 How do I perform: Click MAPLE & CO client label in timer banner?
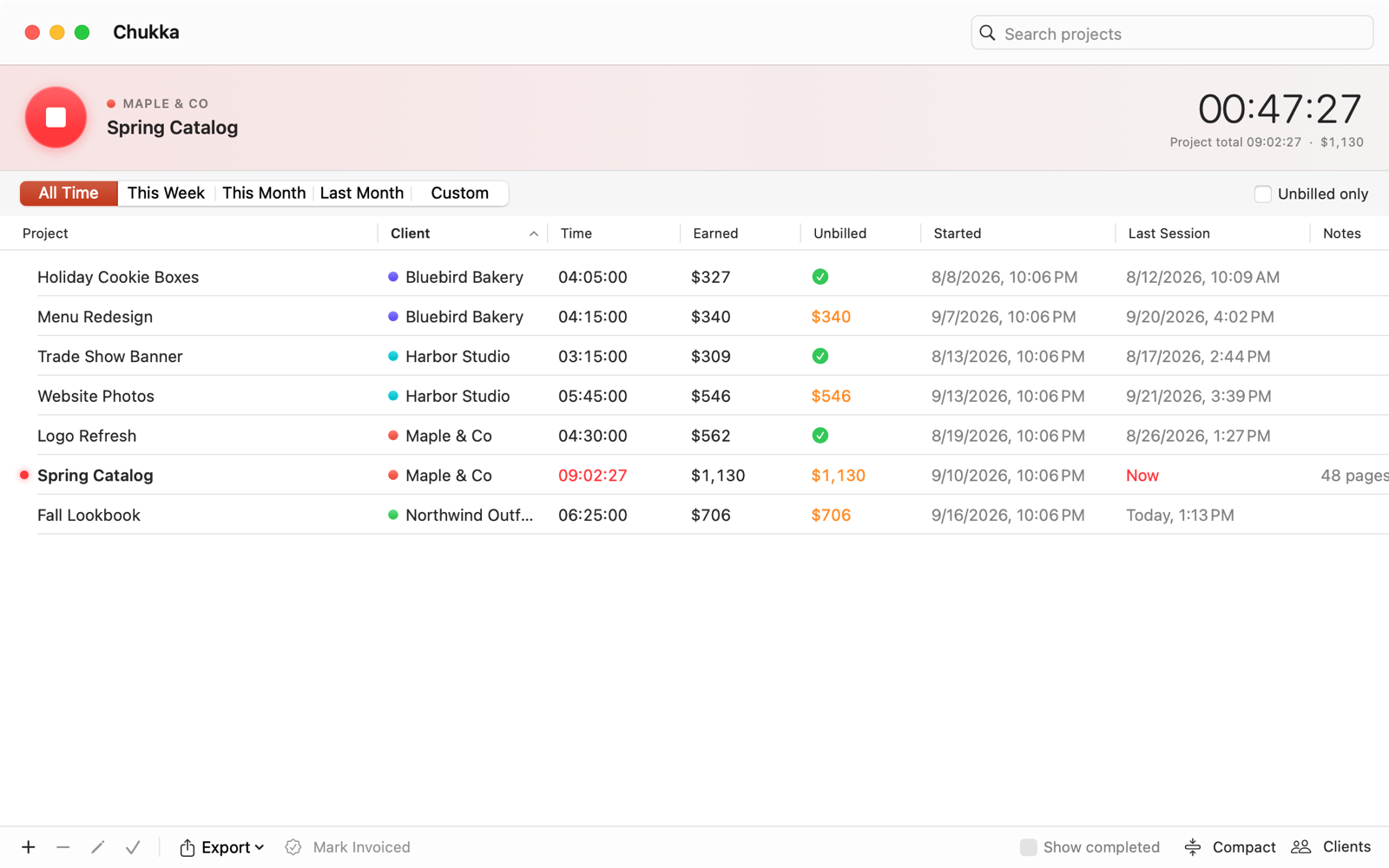165,103
